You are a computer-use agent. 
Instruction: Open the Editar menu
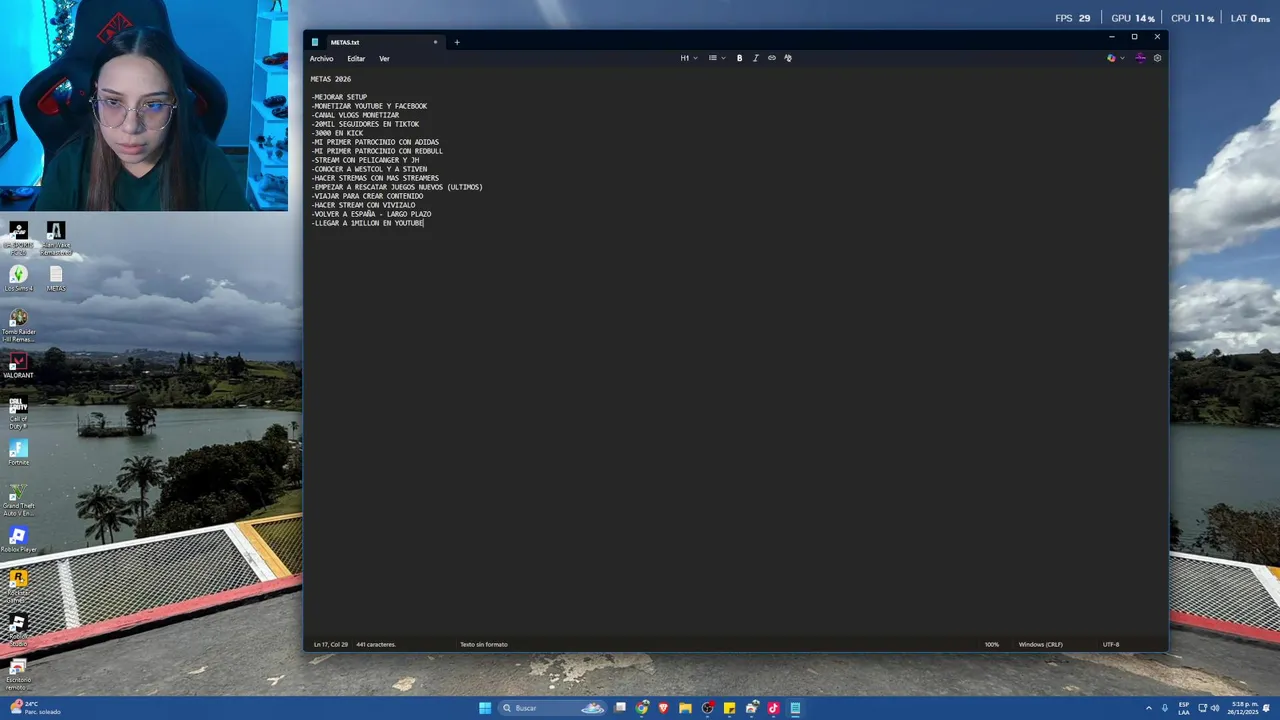[356, 59]
